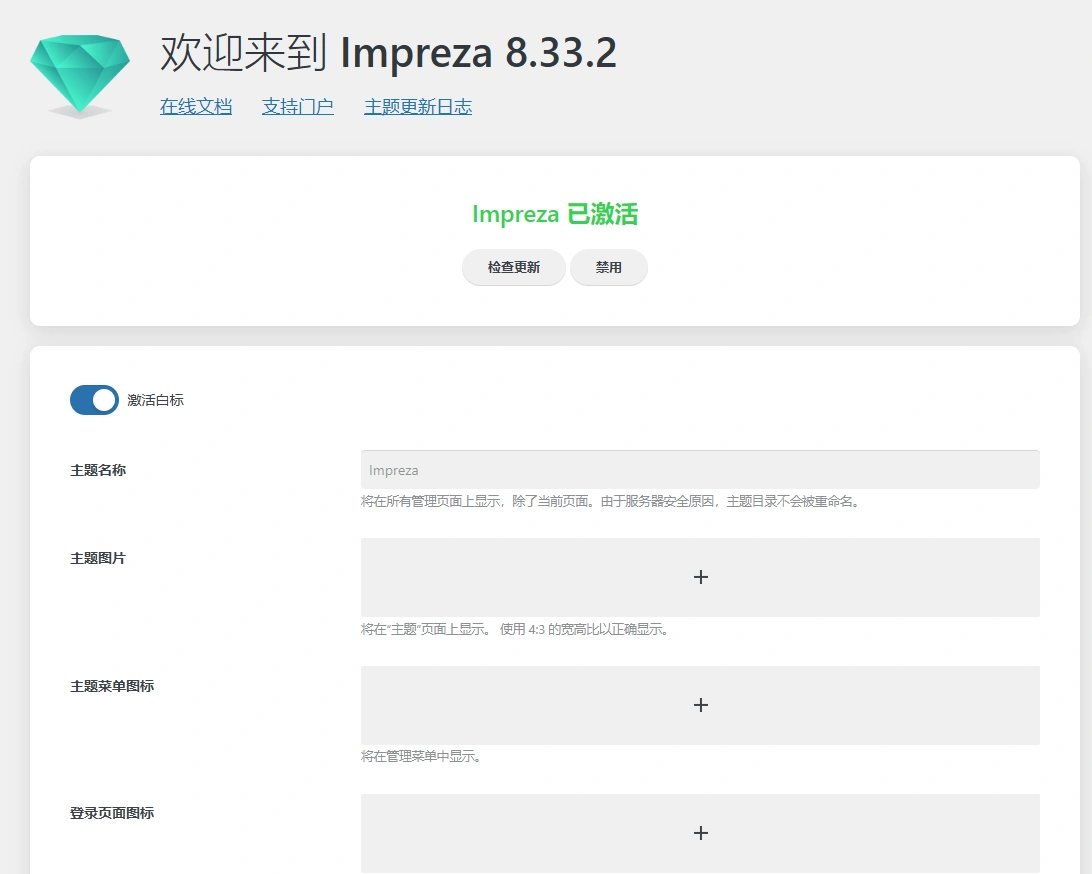Viewport: 1092px width, 874px height.
Task: Click the 欢迎来到 Impreza 8.33.2 heading
Action: coord(387,53)
